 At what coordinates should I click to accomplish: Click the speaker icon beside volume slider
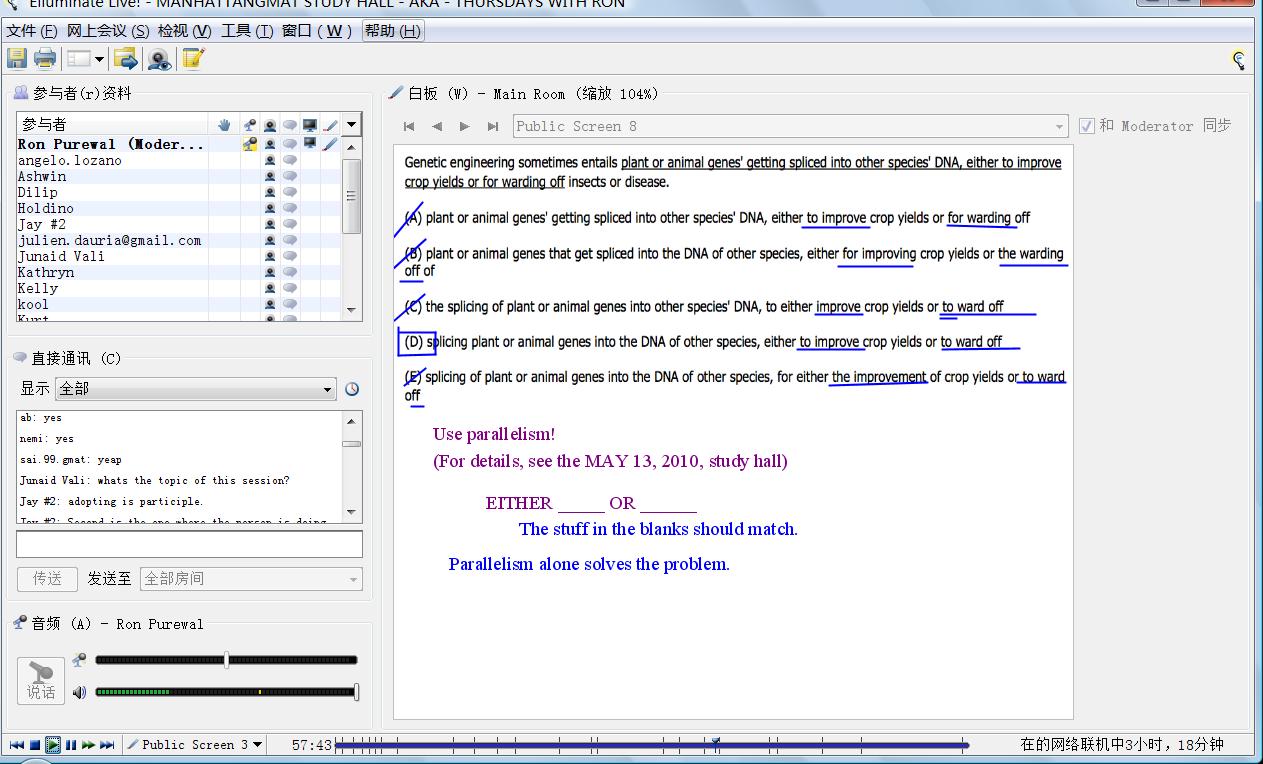79,692
